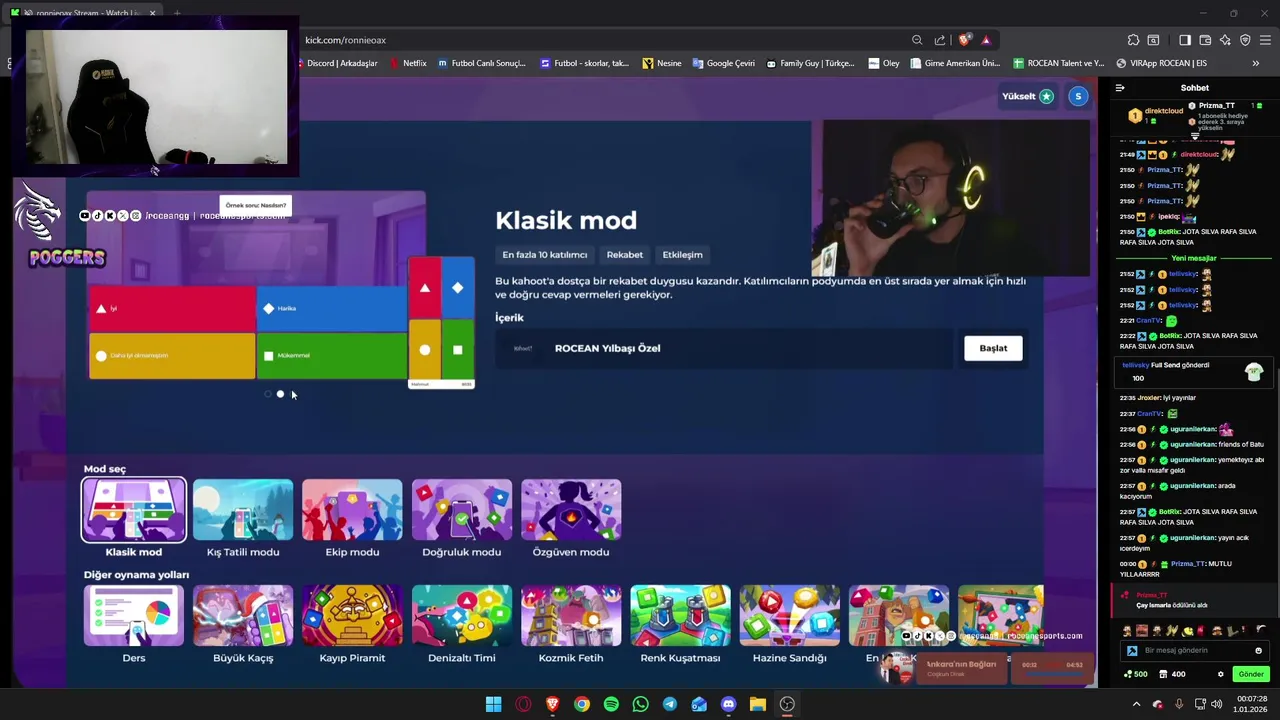Screen dimensions: 1280x720
Task: Open Büyük Kaçış game
Action: click(x=243, y=616)
